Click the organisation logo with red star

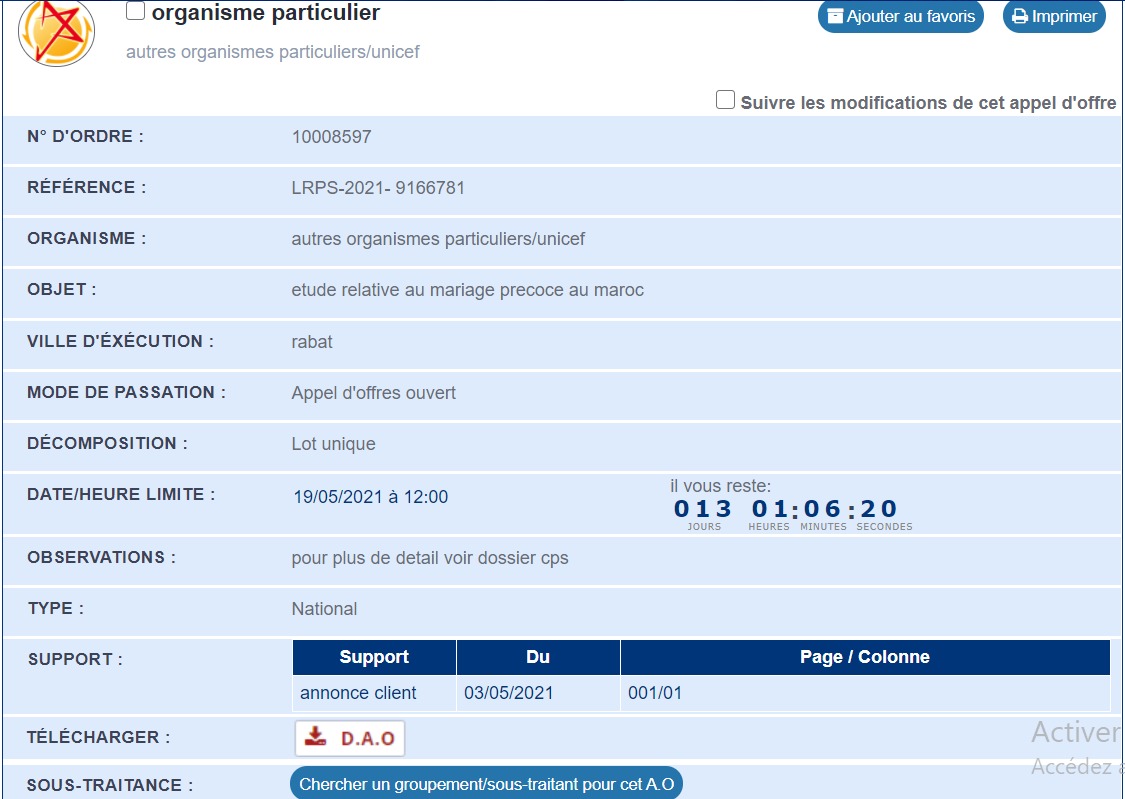56,30
